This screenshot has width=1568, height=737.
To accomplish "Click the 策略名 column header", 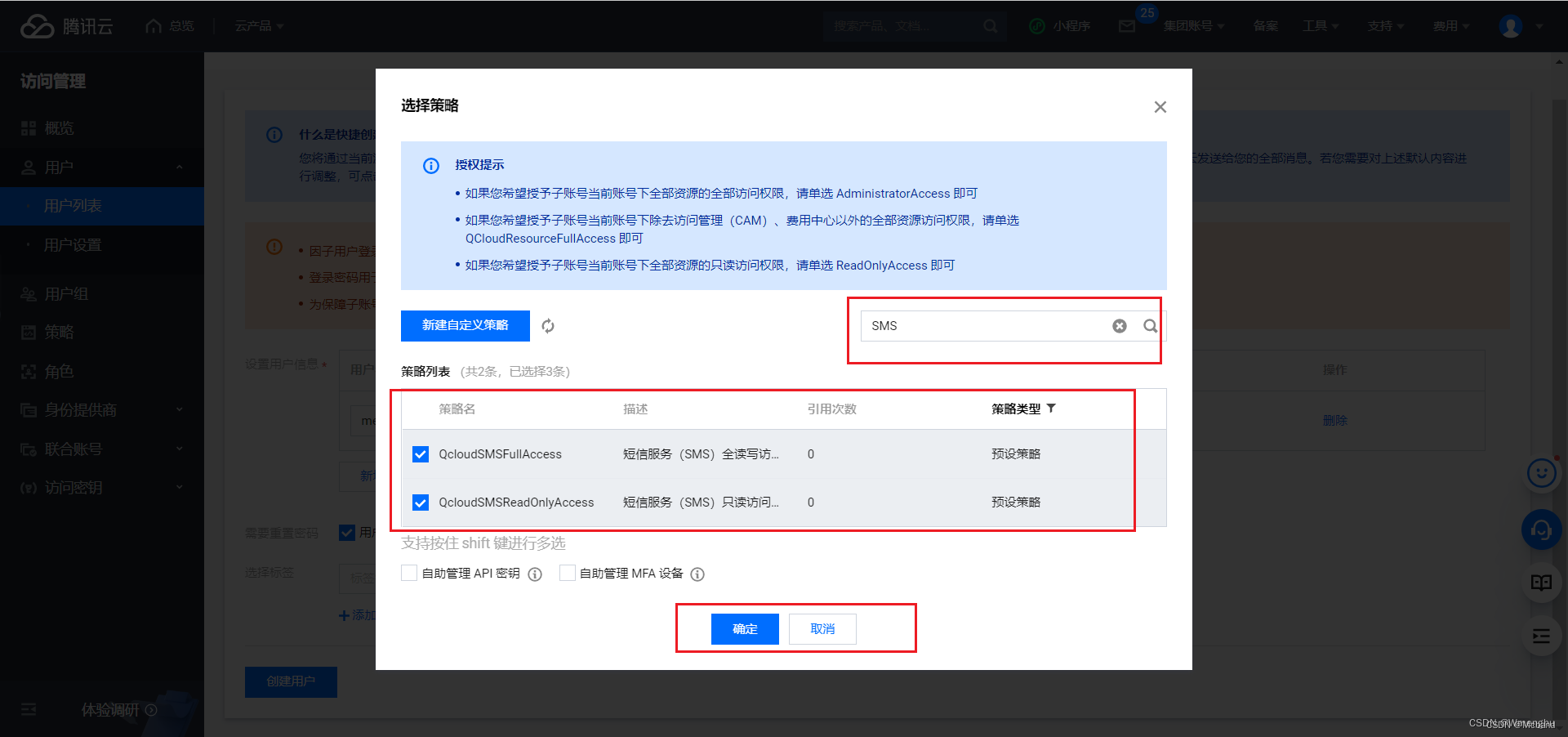I will (x=457, y=409).
